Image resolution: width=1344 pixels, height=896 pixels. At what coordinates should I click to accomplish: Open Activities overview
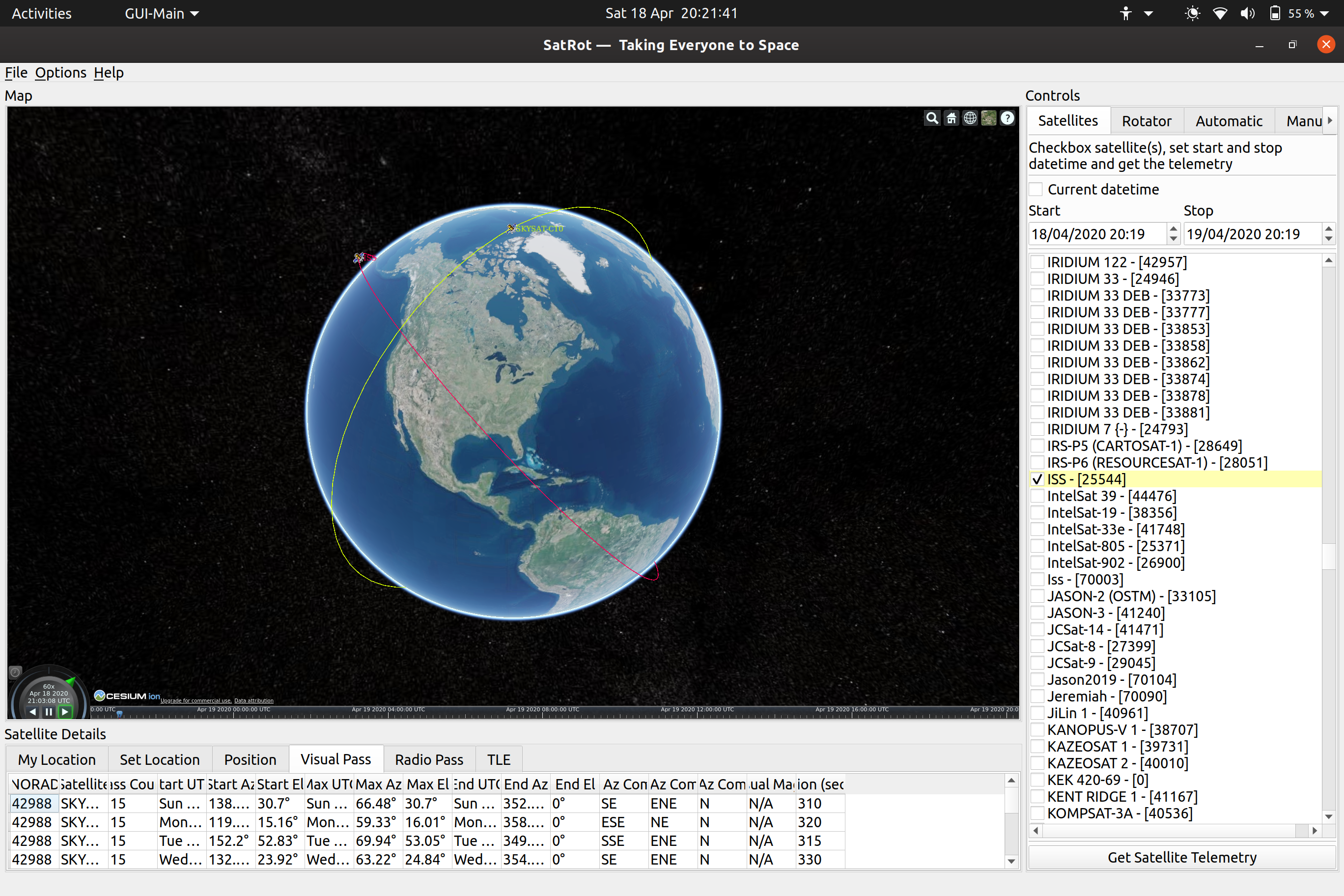point(42,13)
